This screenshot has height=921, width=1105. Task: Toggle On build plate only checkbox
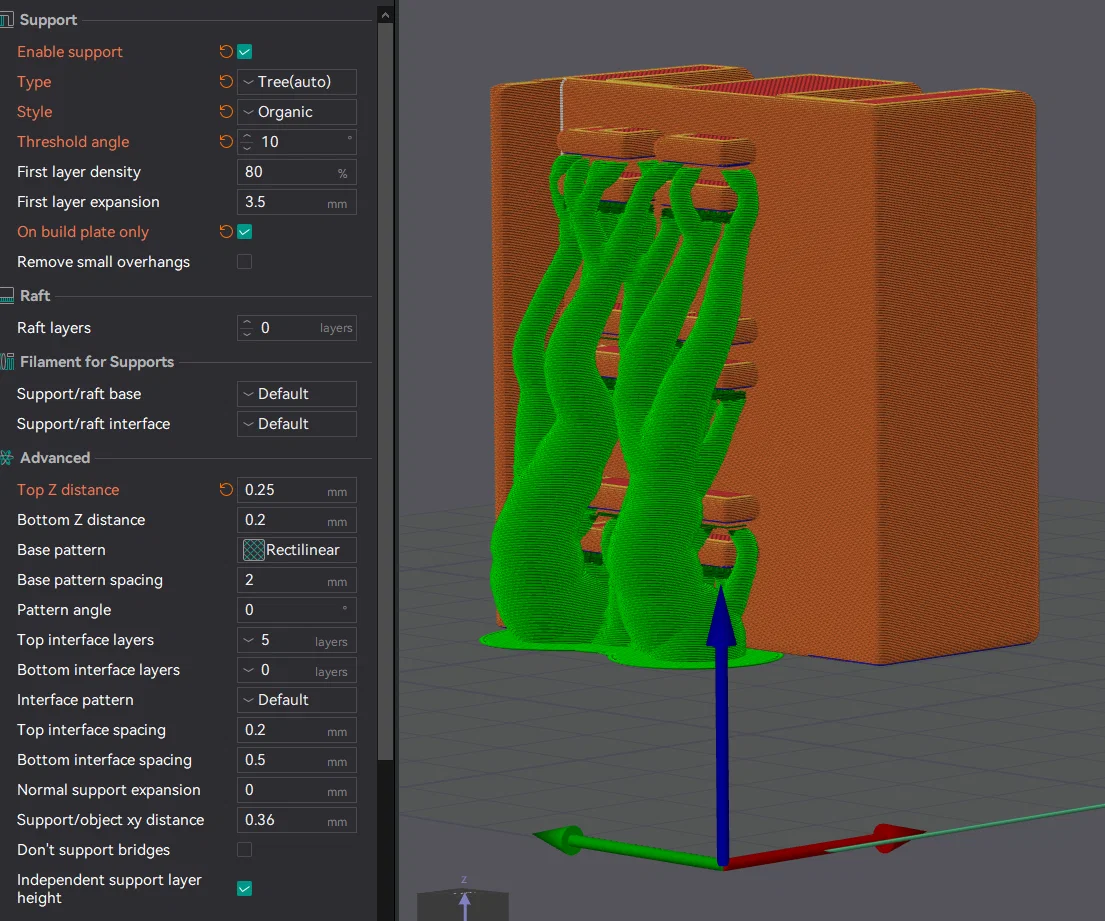[x=245, y=232]
